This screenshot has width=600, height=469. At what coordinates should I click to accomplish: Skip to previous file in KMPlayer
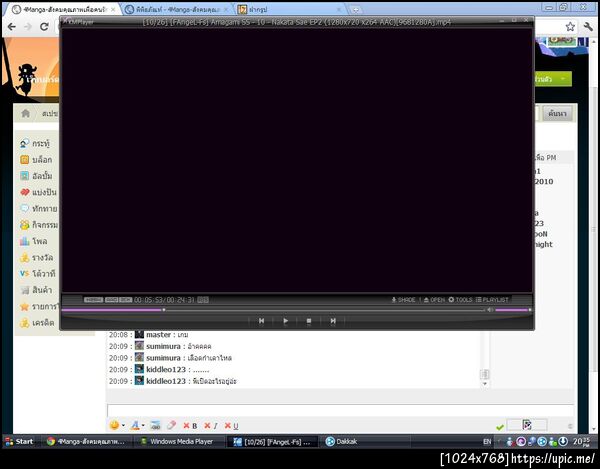pos(261,321)
